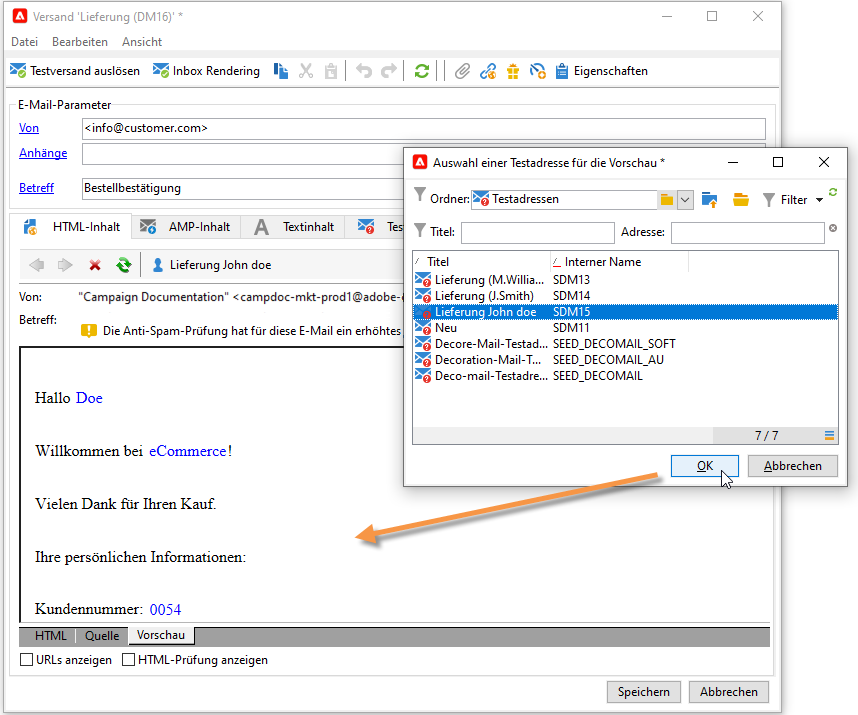Open the Ansicht menu
Screen dimensions: 858x715
[x=142, y=42]
